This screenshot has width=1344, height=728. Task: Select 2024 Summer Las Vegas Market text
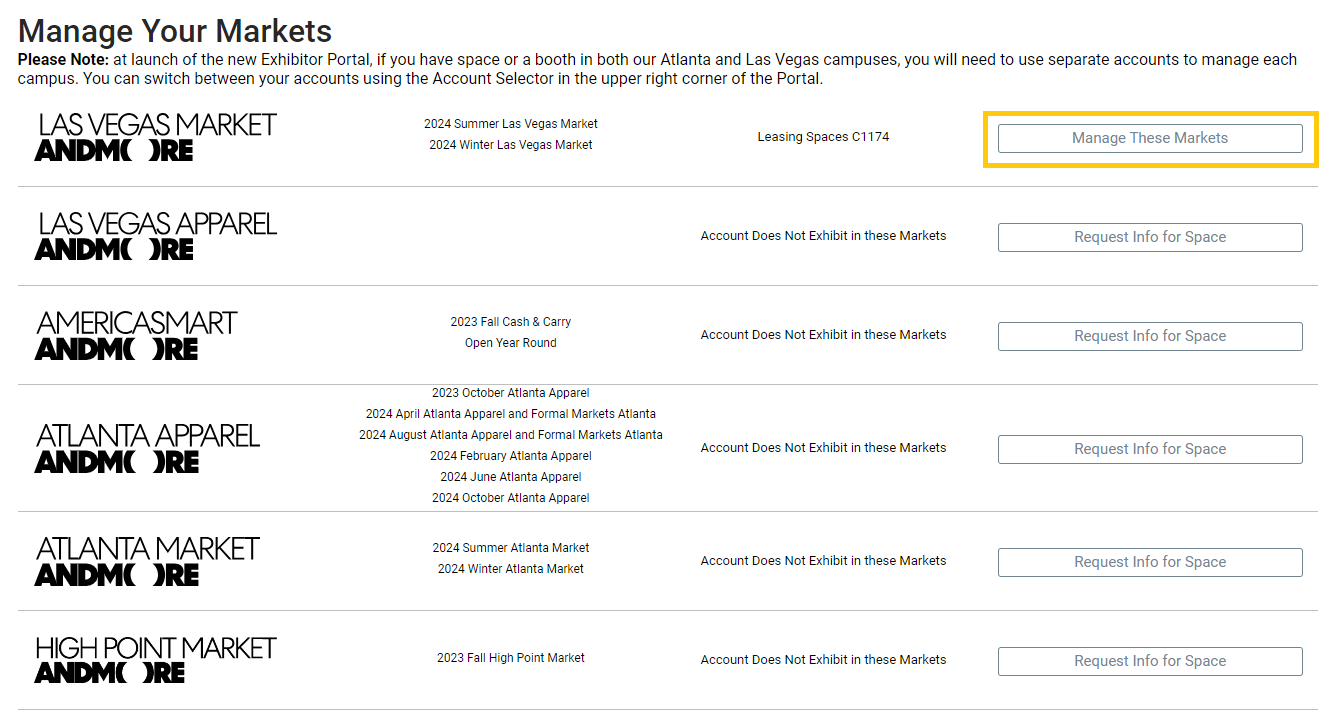tap(511, 124)
